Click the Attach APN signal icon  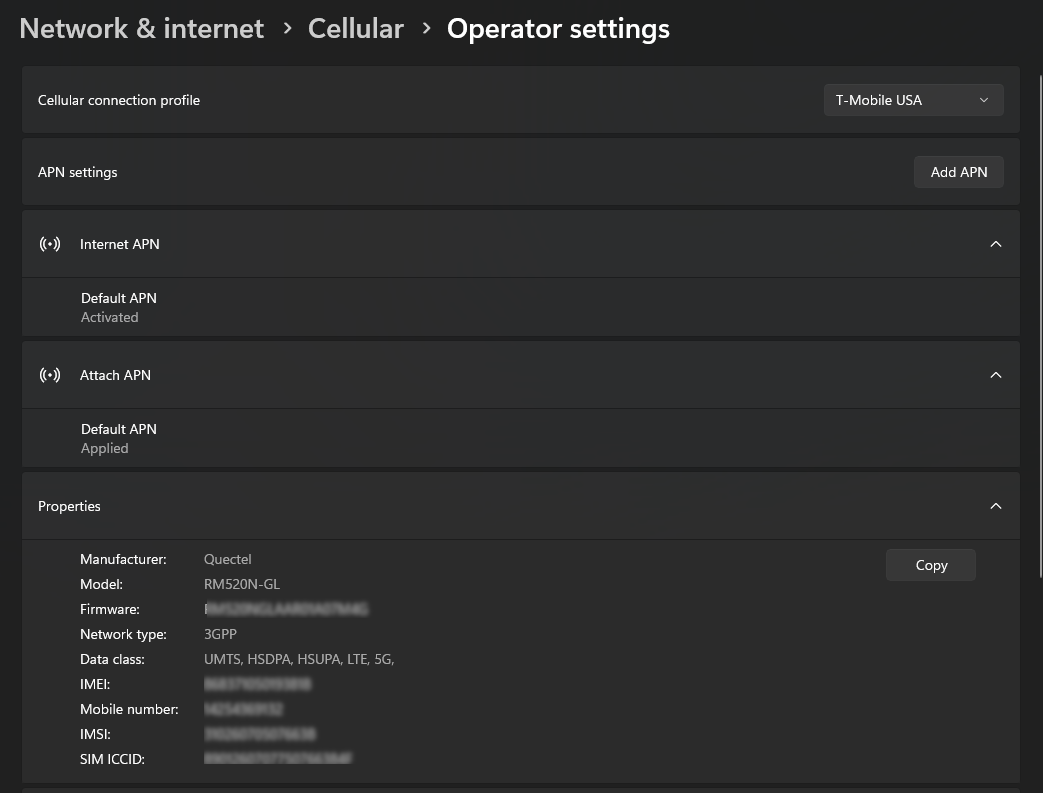50,375
